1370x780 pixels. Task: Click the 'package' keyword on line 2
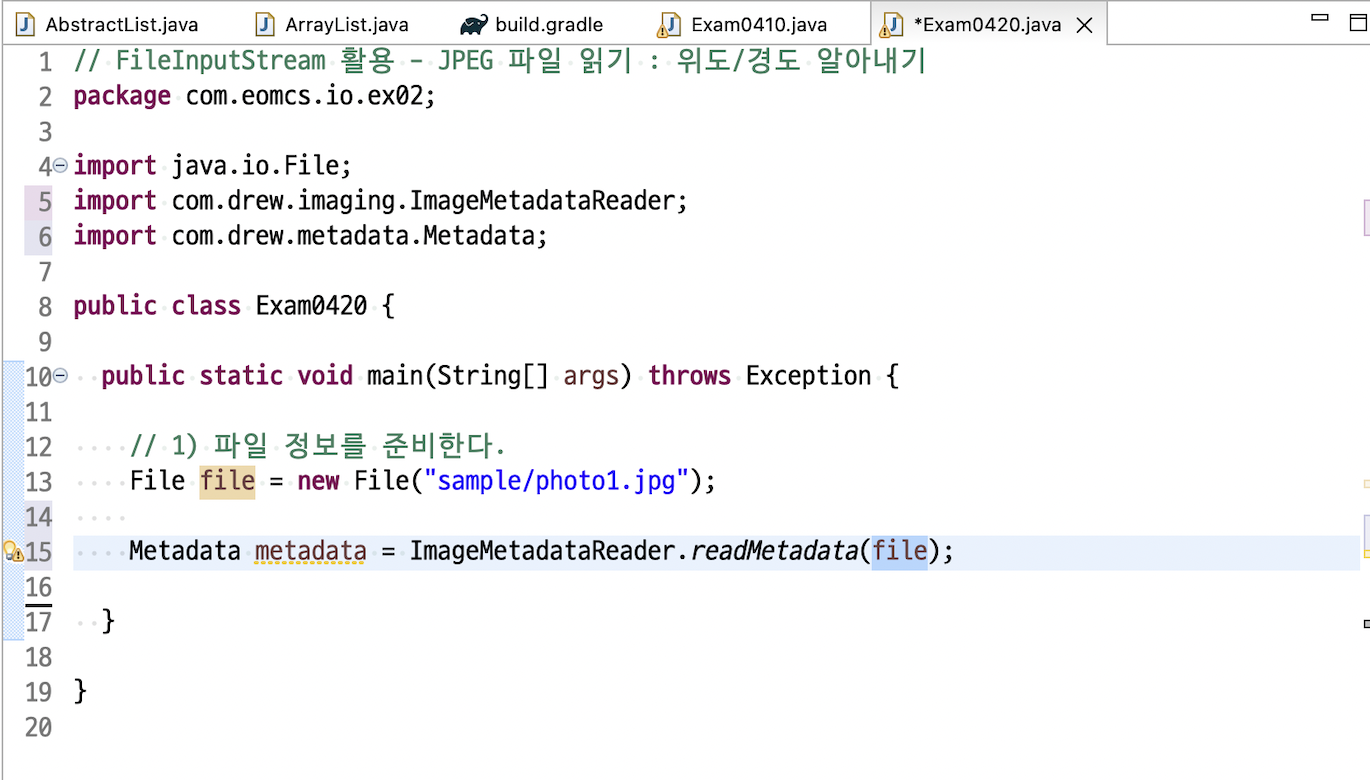click(x=122, y=97)
